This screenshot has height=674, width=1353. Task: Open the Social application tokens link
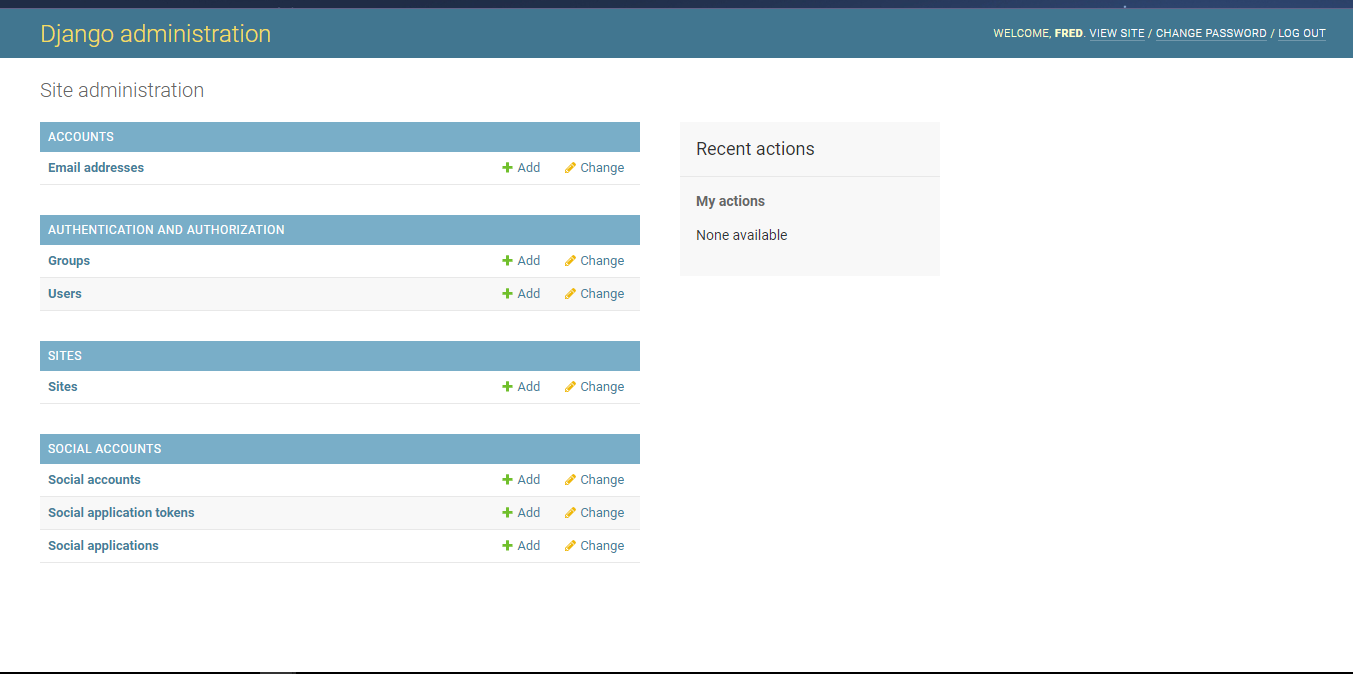pos(121,513)
